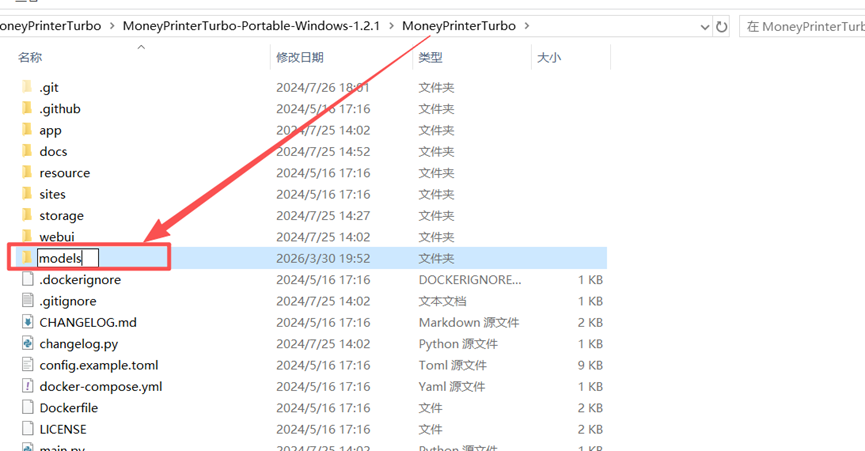
Task: Select the webui folder icon
Action: point(27,237)
